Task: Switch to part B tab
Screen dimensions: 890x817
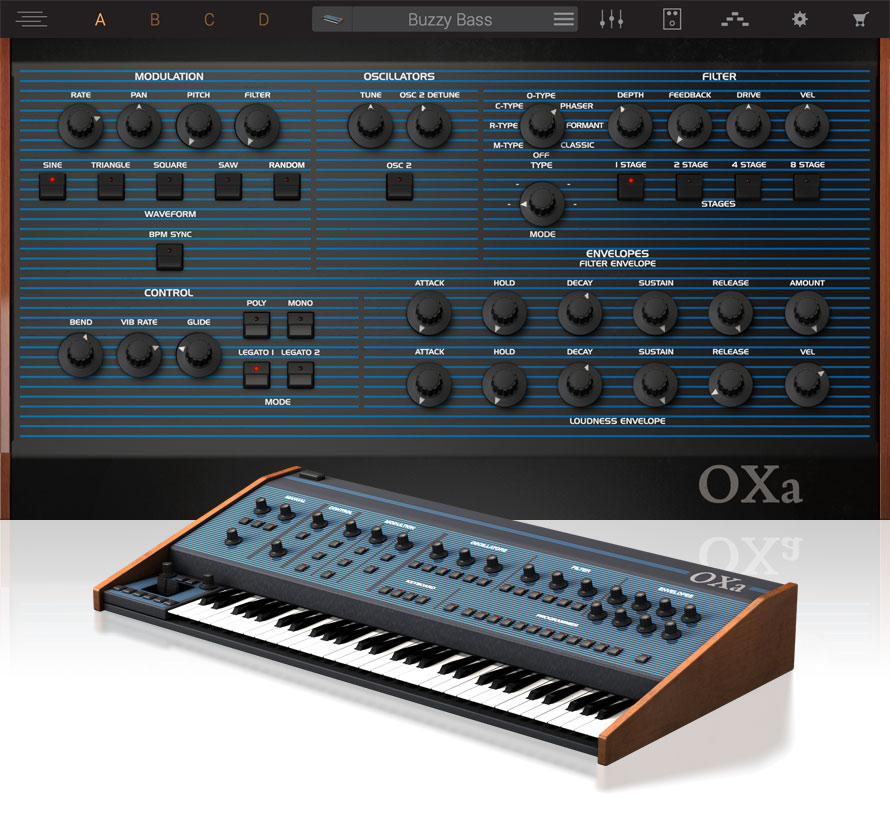Action: (x=155, y=18)
